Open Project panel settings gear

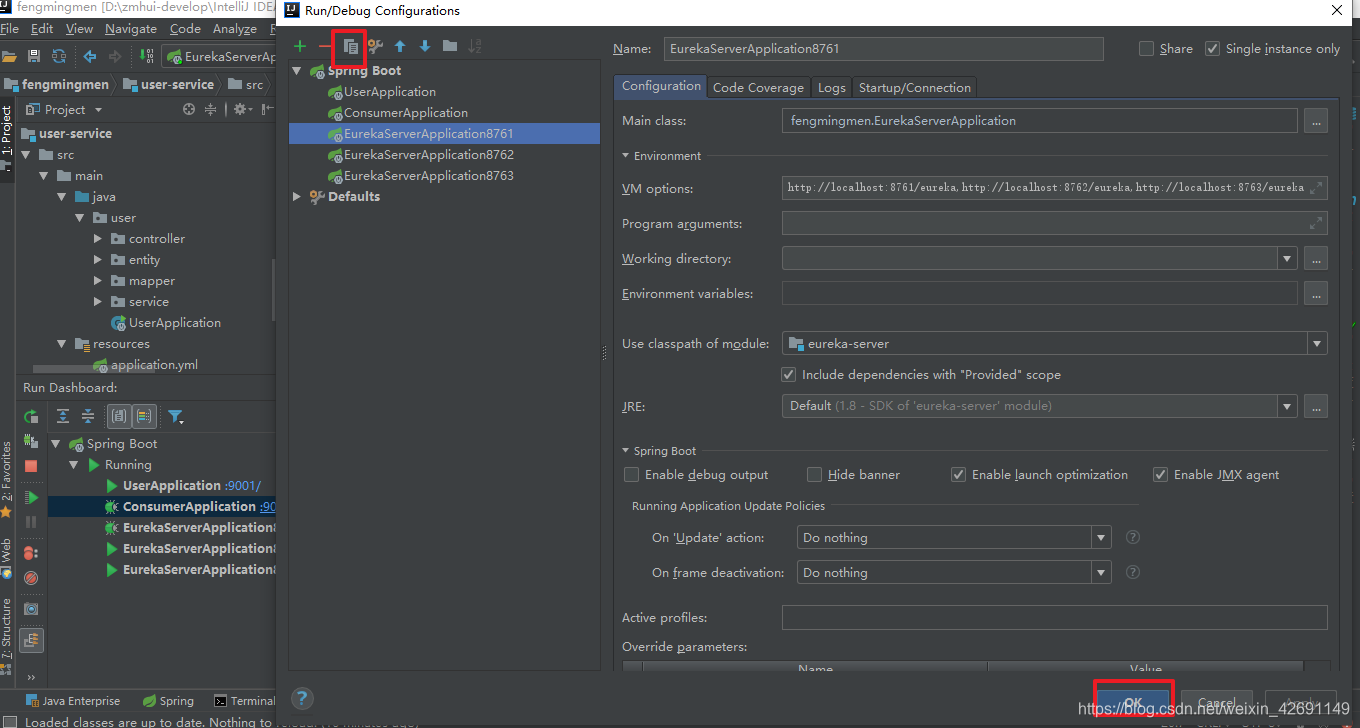pos(241,110)
